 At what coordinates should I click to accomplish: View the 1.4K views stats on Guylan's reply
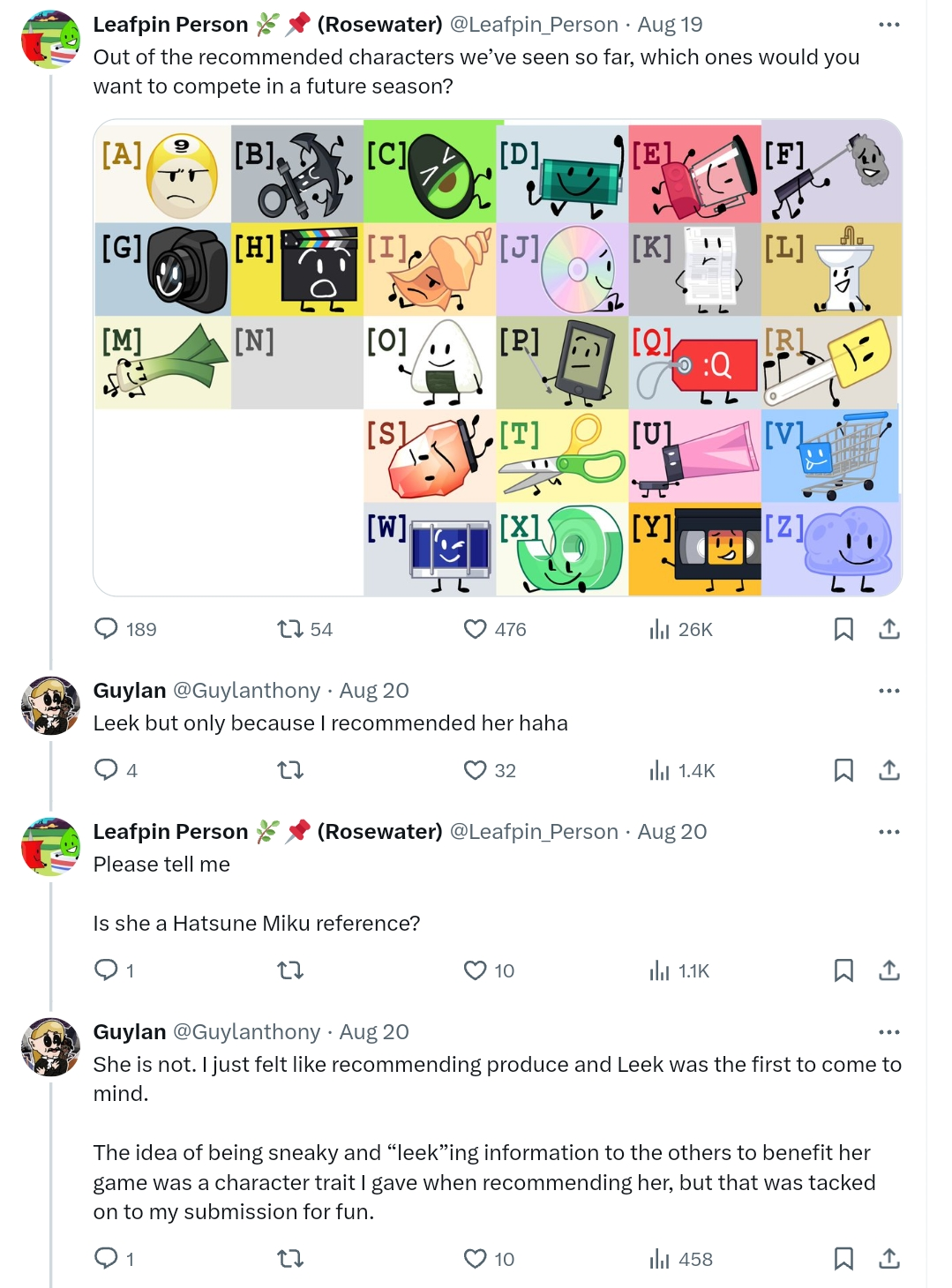pos(660,770)
